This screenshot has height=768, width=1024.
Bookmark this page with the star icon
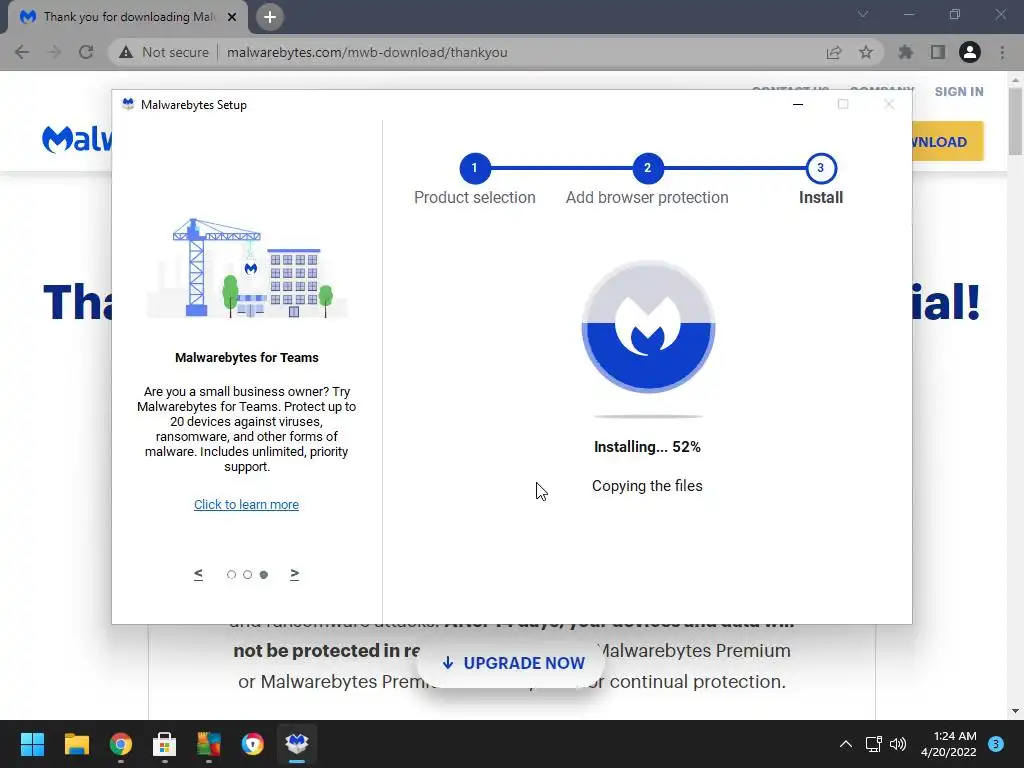(866, 52)
